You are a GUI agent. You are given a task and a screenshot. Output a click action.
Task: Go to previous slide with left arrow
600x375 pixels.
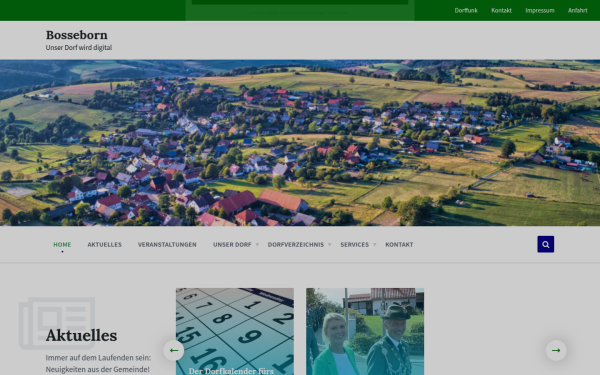tap(174, 350)
